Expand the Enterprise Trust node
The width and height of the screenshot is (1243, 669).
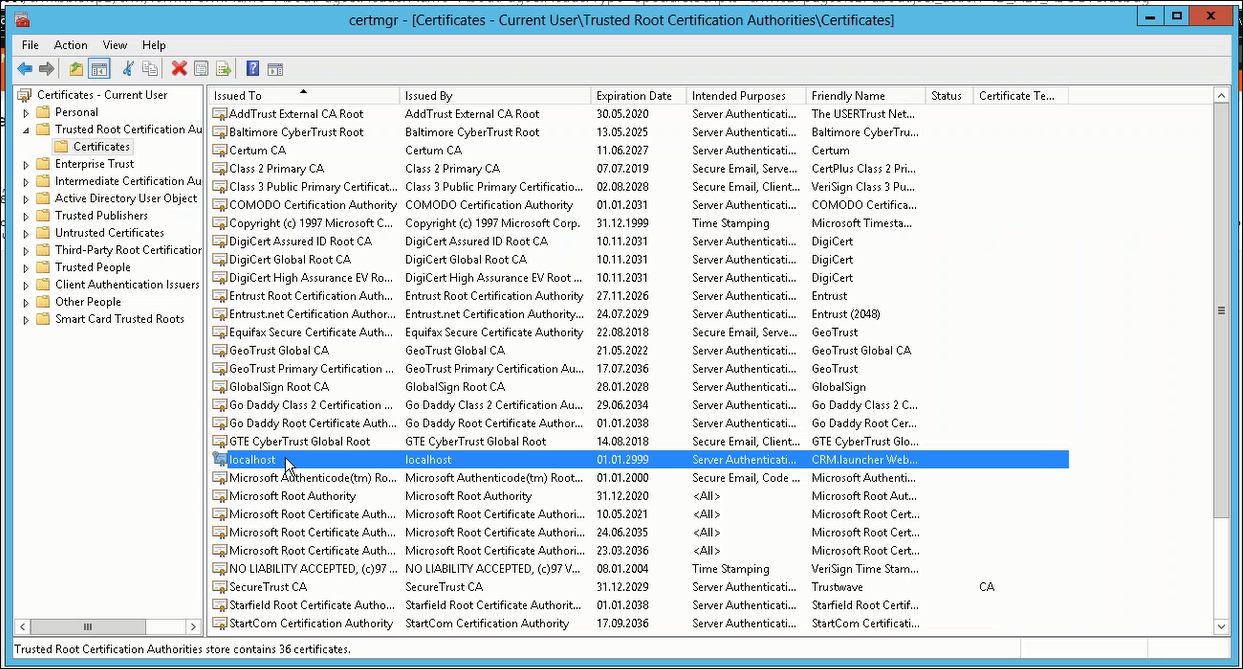[26, 164]
